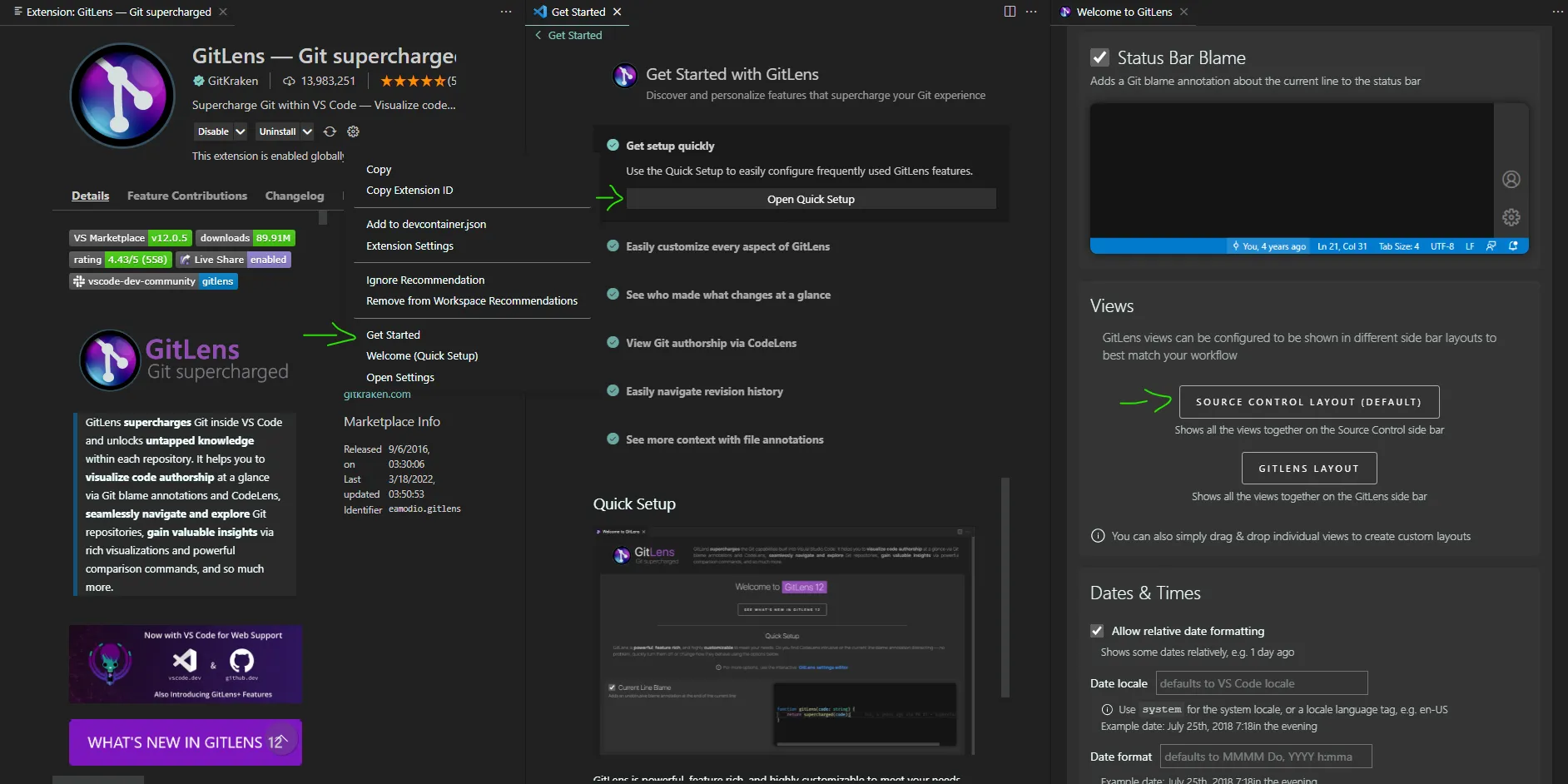Image resolution: width=1568 pixels, height=784 pixels.
Task: Click the scroll-to-top arrow on What's New banner
Action: coord(282,739)
